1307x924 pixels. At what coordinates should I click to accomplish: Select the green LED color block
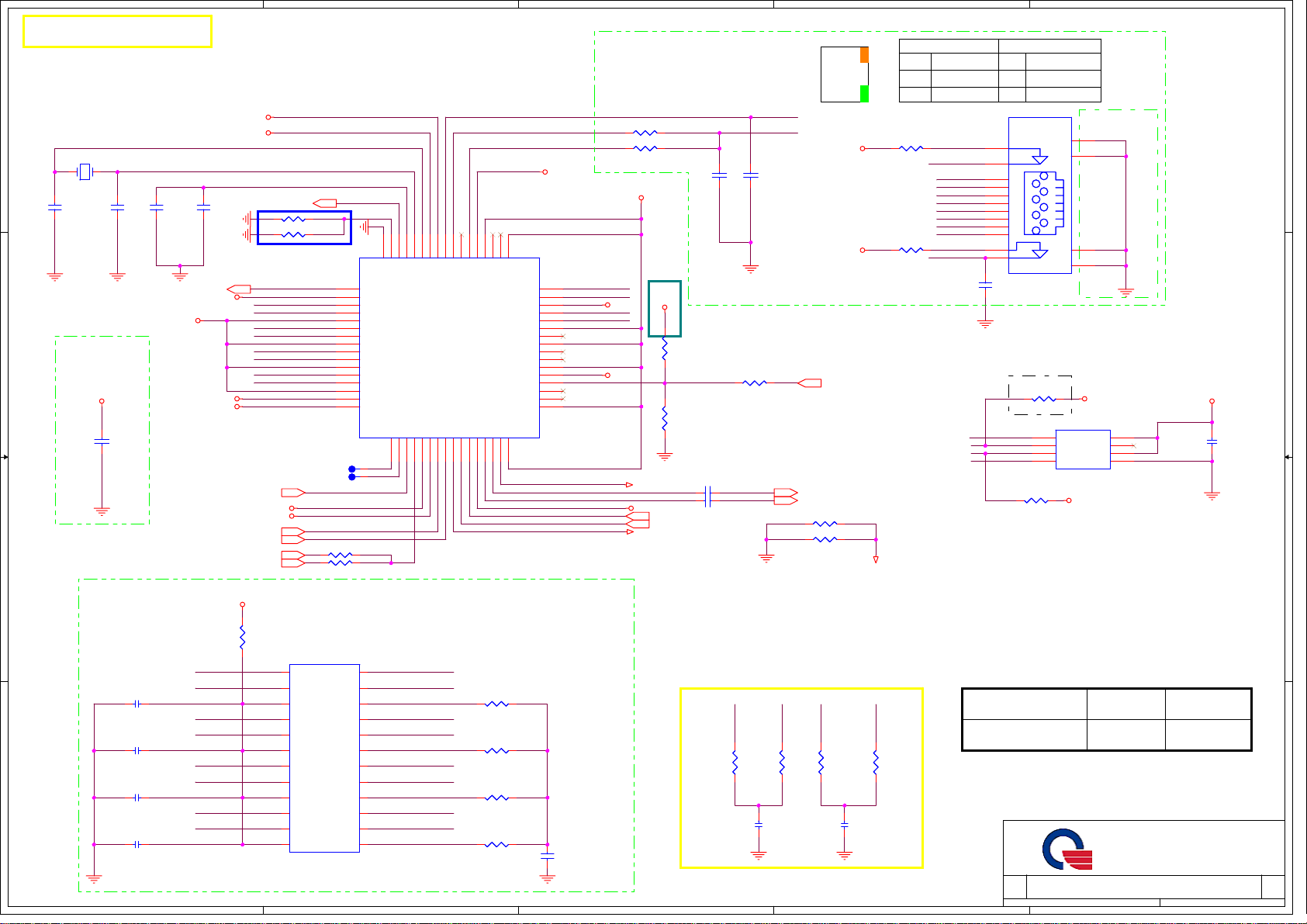tap(864, 94)
